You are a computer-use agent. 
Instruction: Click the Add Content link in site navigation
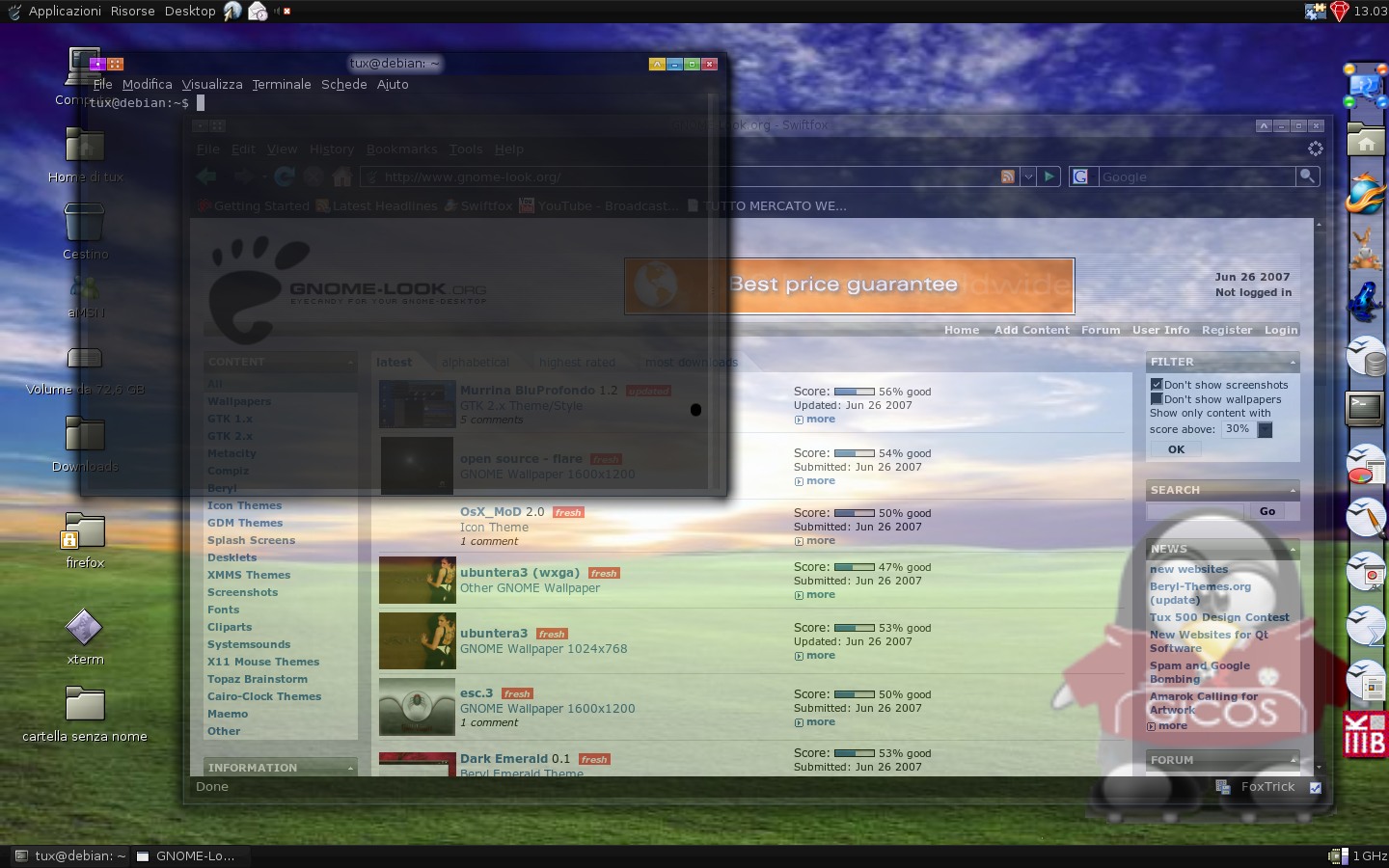click(x=1032, y=330)
